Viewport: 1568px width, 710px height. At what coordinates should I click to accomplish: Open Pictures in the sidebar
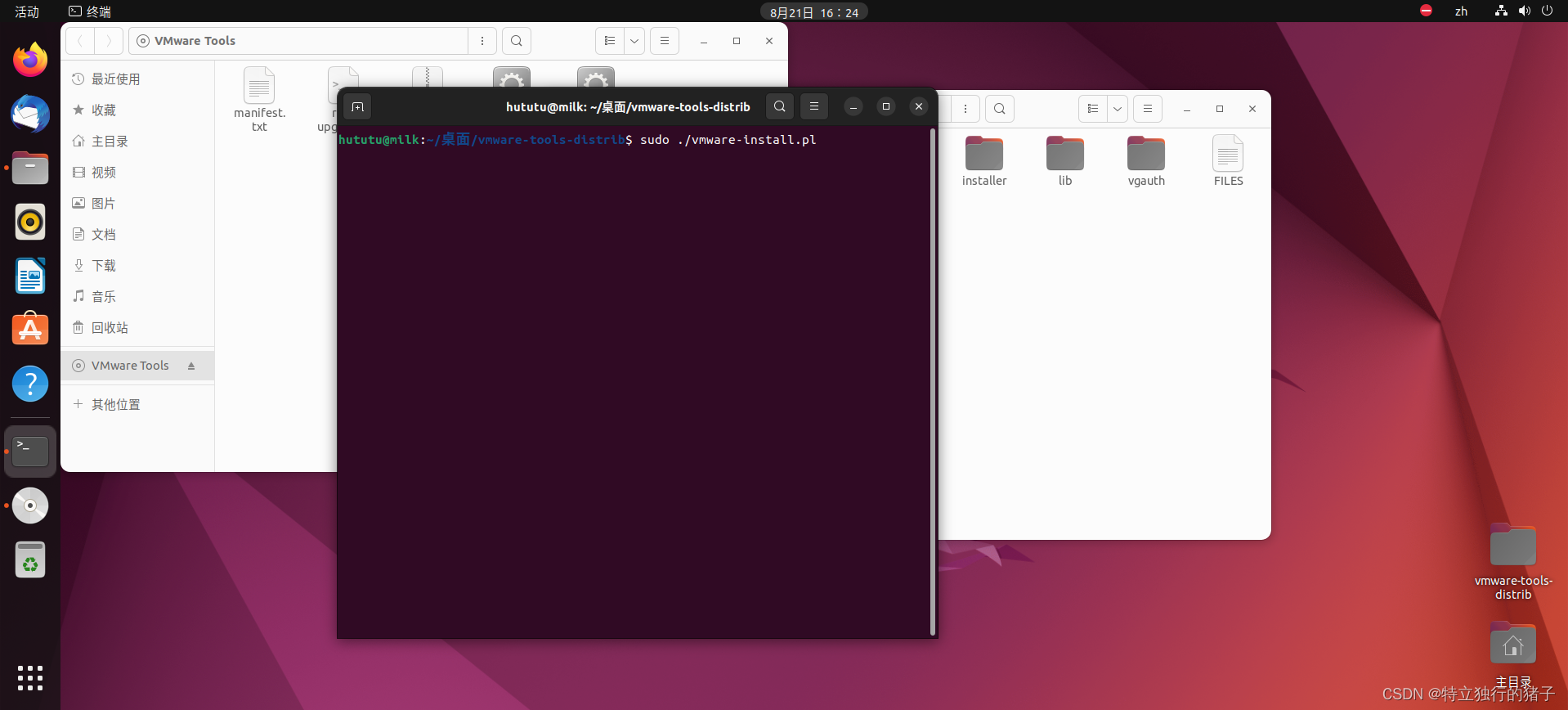pyautogui.click(x=137, y=204)
